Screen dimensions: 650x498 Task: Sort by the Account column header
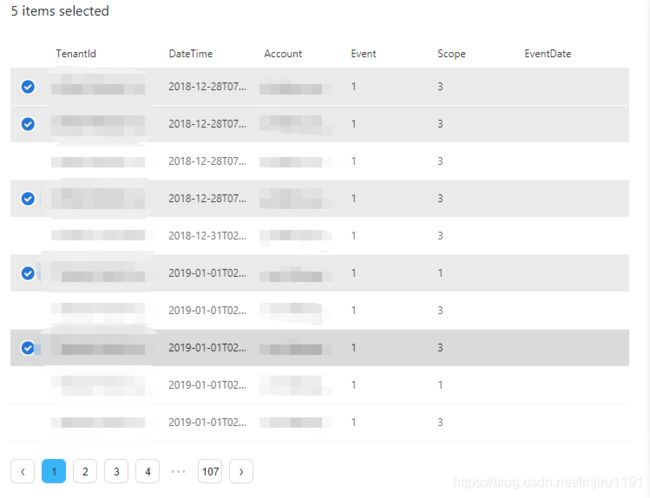283,53
